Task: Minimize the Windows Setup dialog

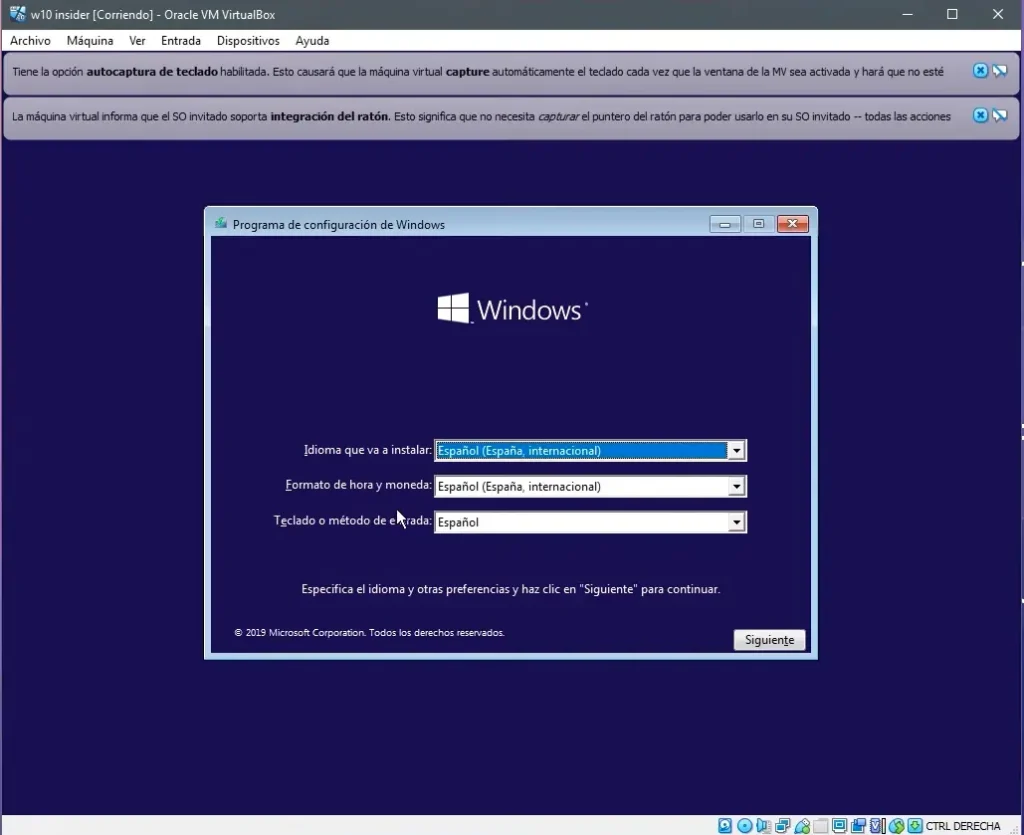Action: pyautogui.click(x=725, y=224)
